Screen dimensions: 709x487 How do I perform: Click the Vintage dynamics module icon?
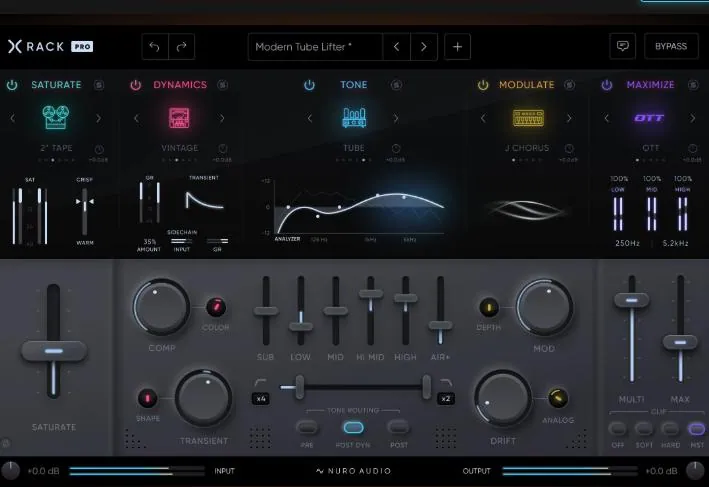[x=179, y=118]
